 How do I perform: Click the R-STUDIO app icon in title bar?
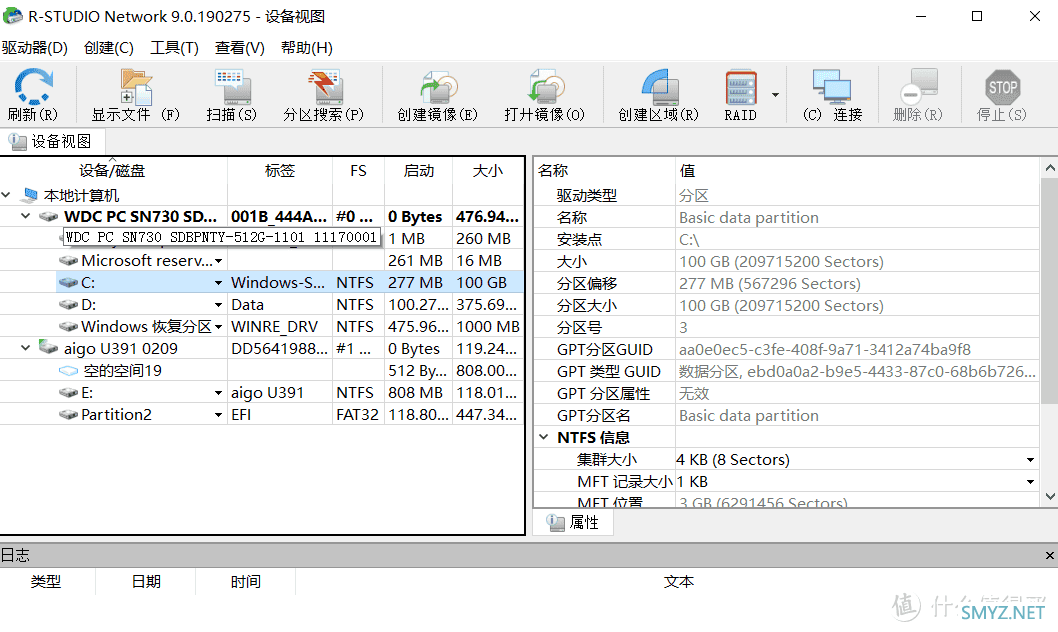[x=12, y=16]
